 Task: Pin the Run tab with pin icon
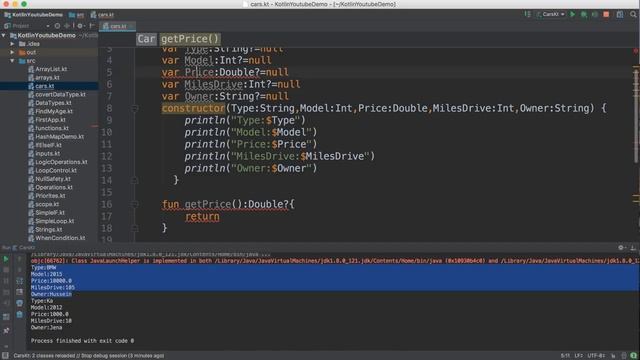6,330
